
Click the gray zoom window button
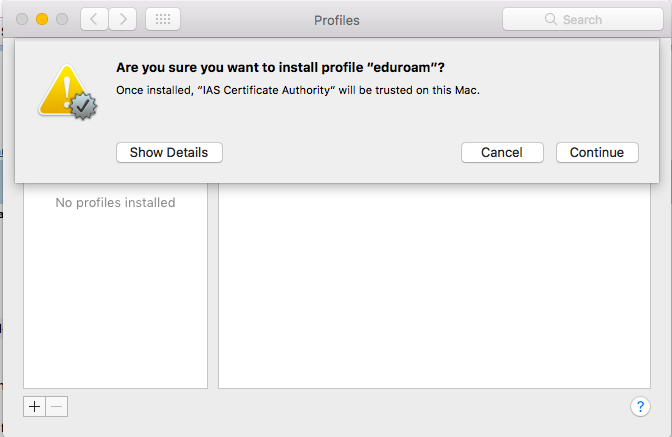click(62, 19)
